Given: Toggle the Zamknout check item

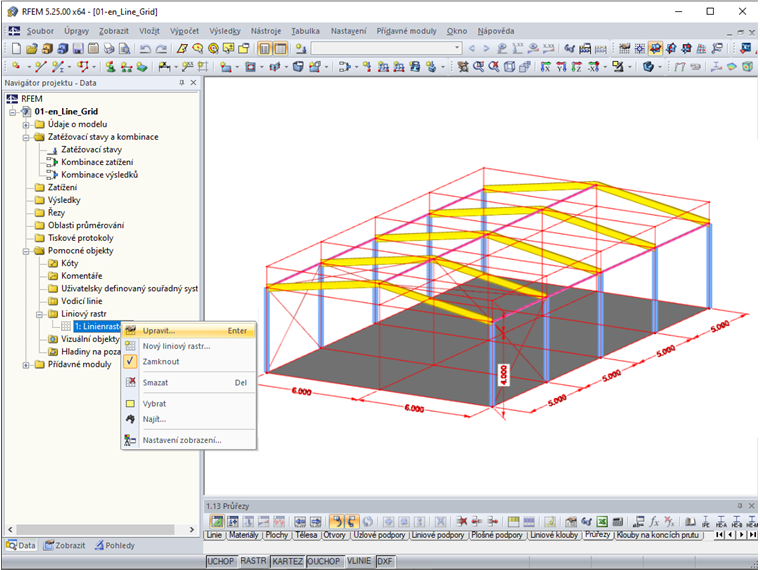Looking at the screenshot, I should tap(189, 362).
